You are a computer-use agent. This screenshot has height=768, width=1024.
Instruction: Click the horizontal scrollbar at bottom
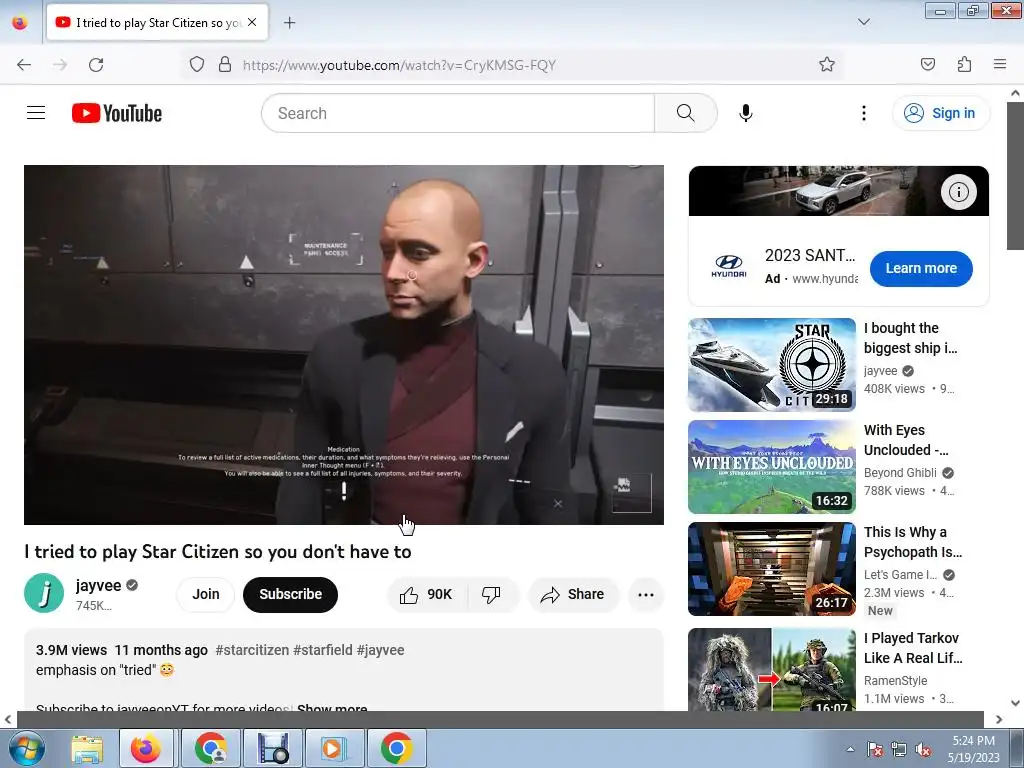(500, 719)
